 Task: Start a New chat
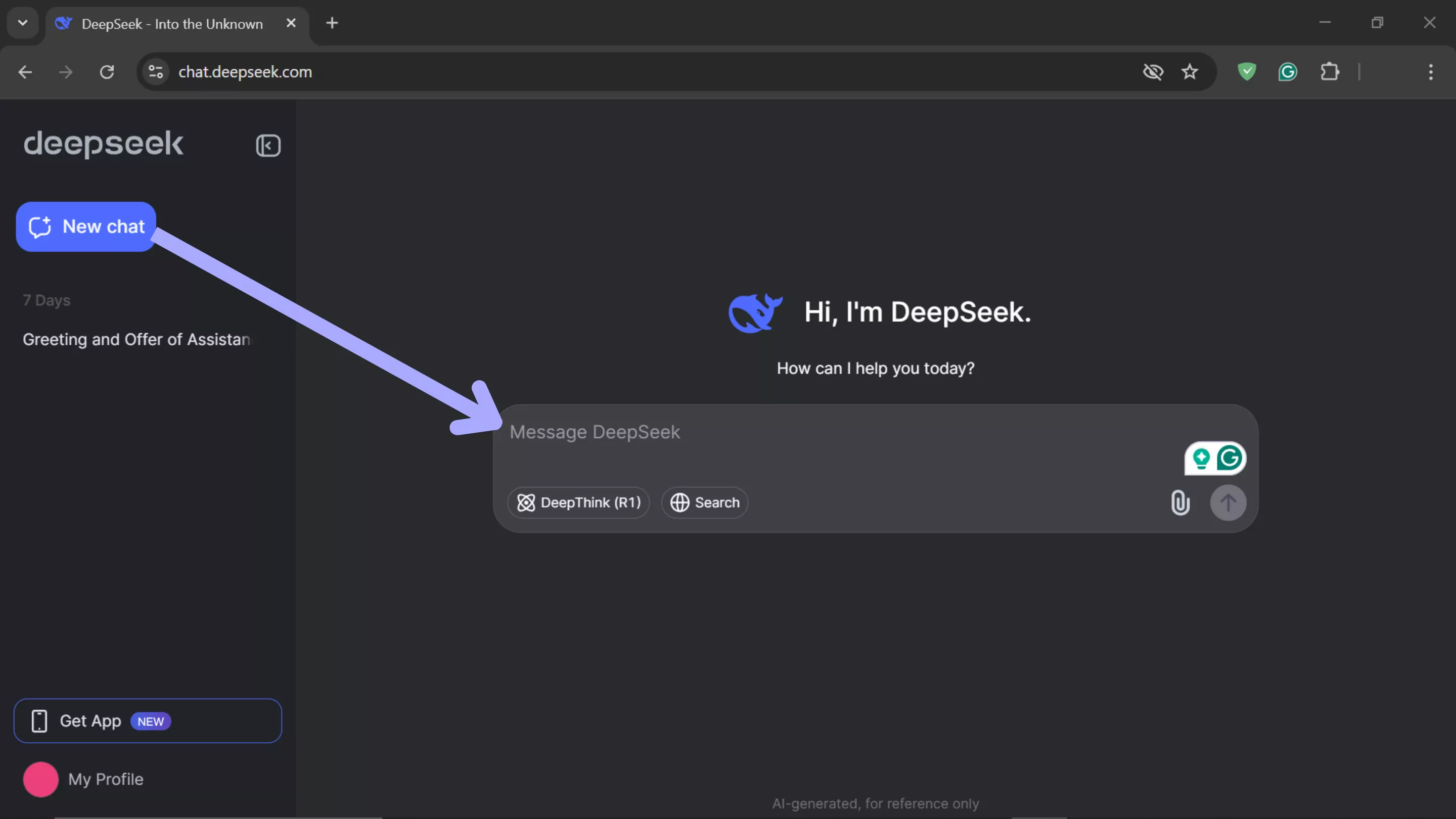tap(85, 226)
